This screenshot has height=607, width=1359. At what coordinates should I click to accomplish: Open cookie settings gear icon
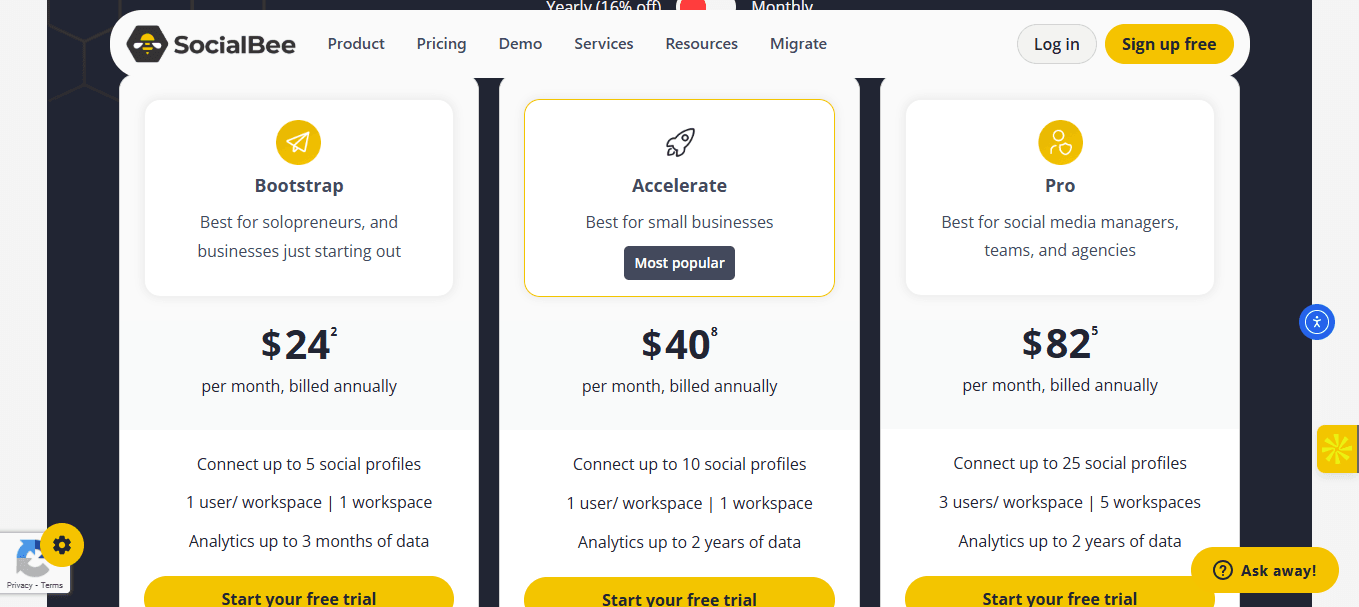click(x=62, y=545)
